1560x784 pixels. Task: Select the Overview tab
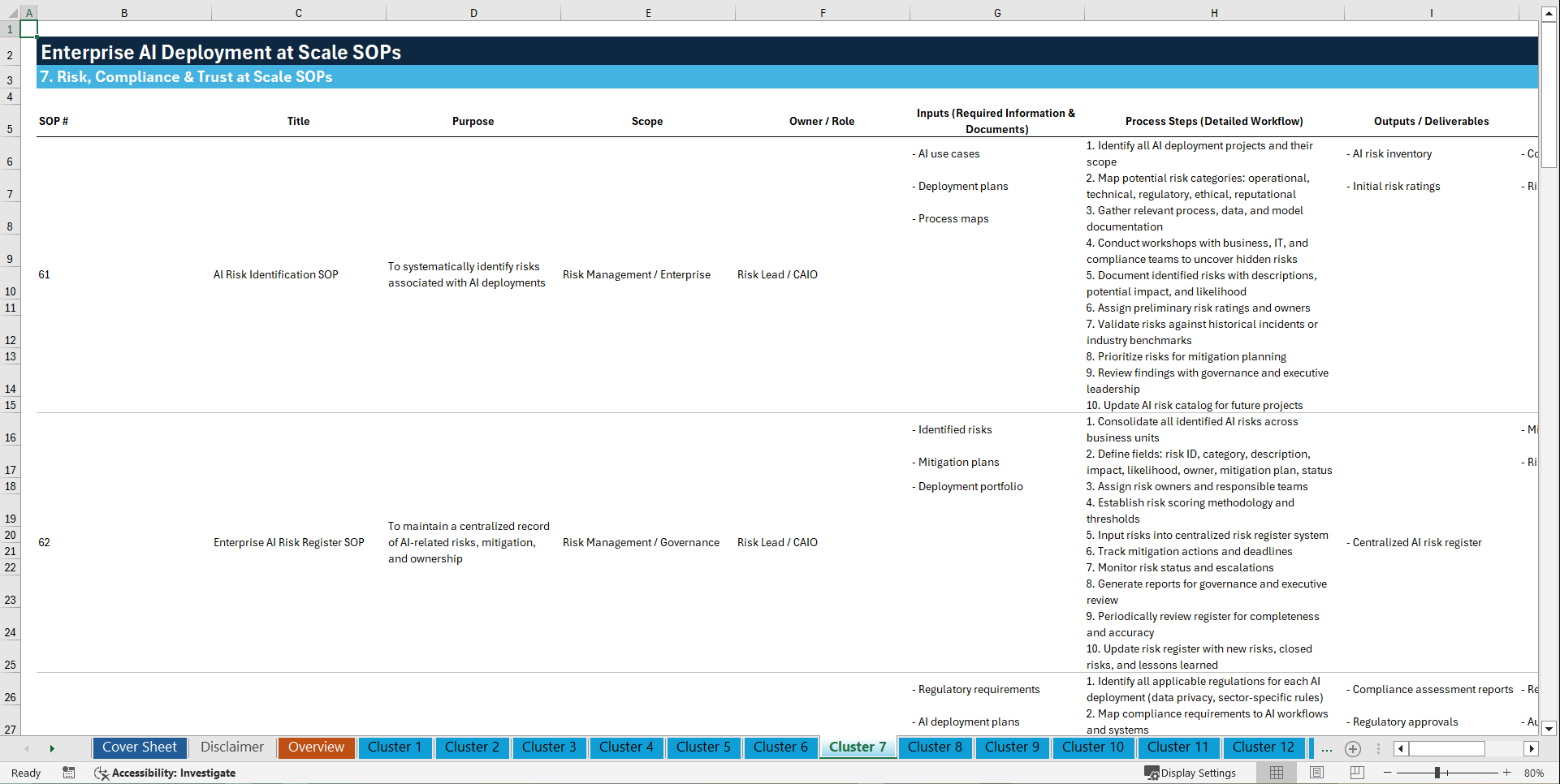click(316, 747)
